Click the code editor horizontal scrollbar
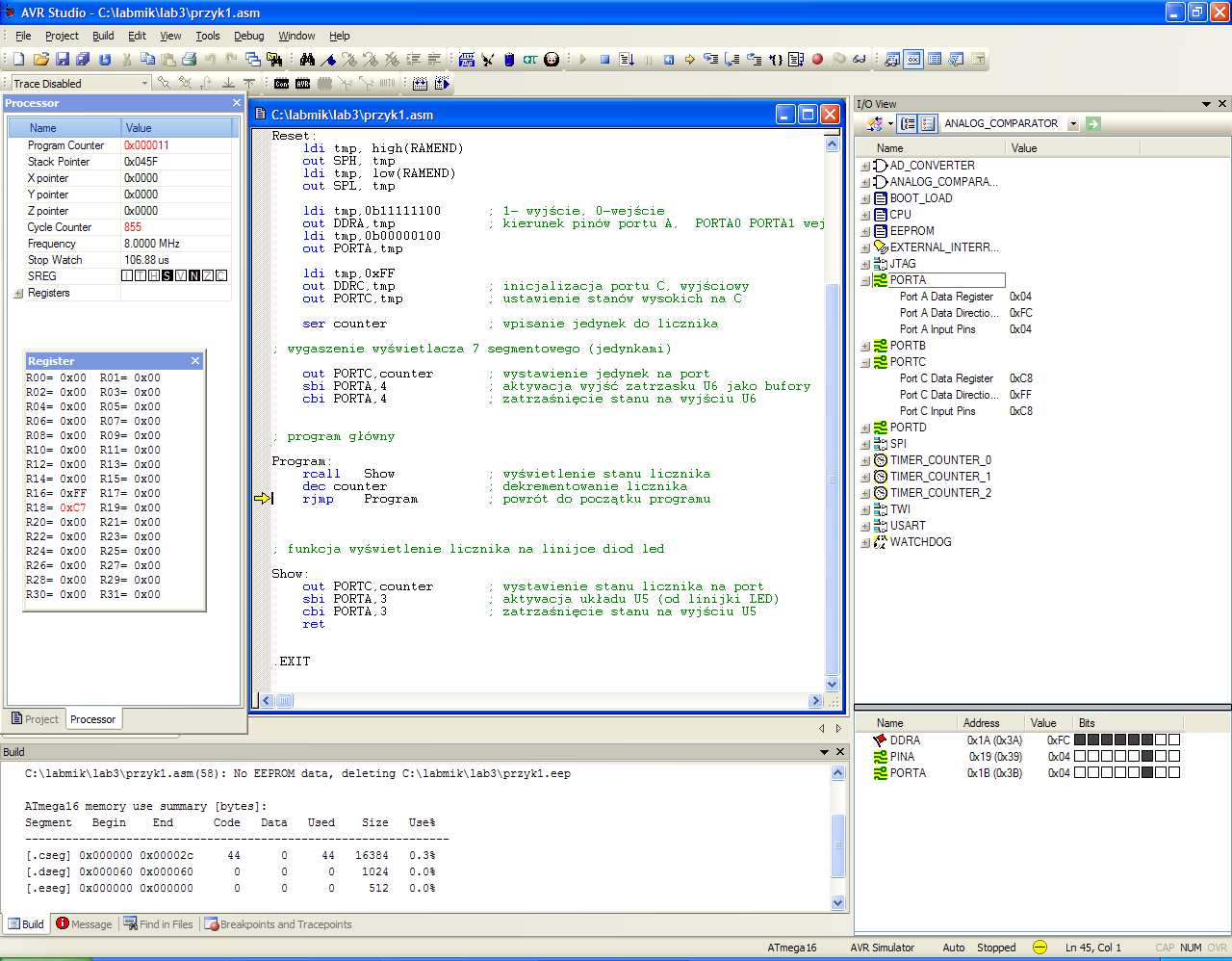Screen dimensions: 1232x961 click(541, 701)
